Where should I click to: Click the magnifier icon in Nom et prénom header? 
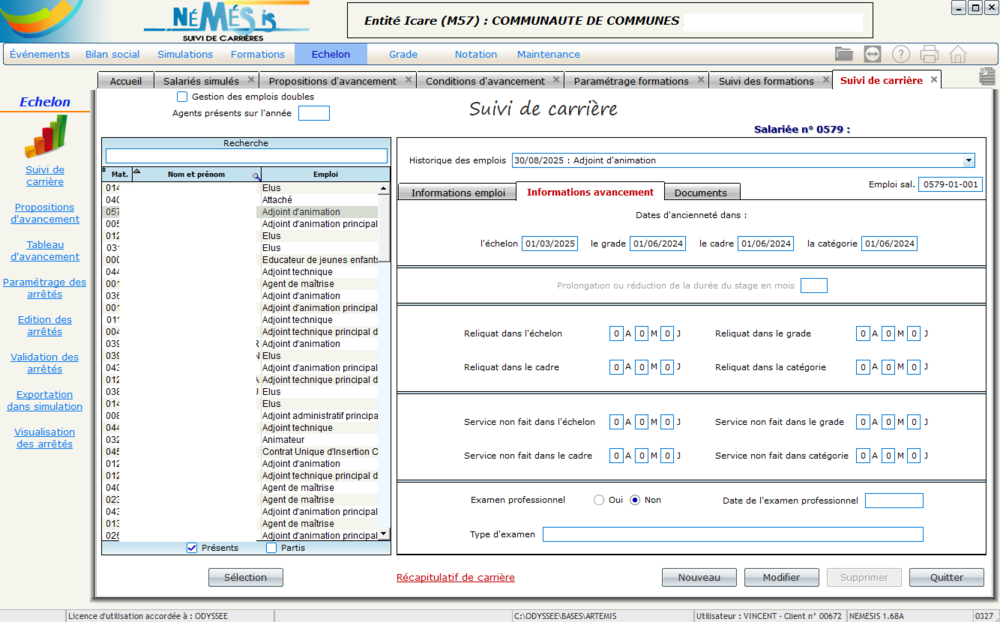256,174
